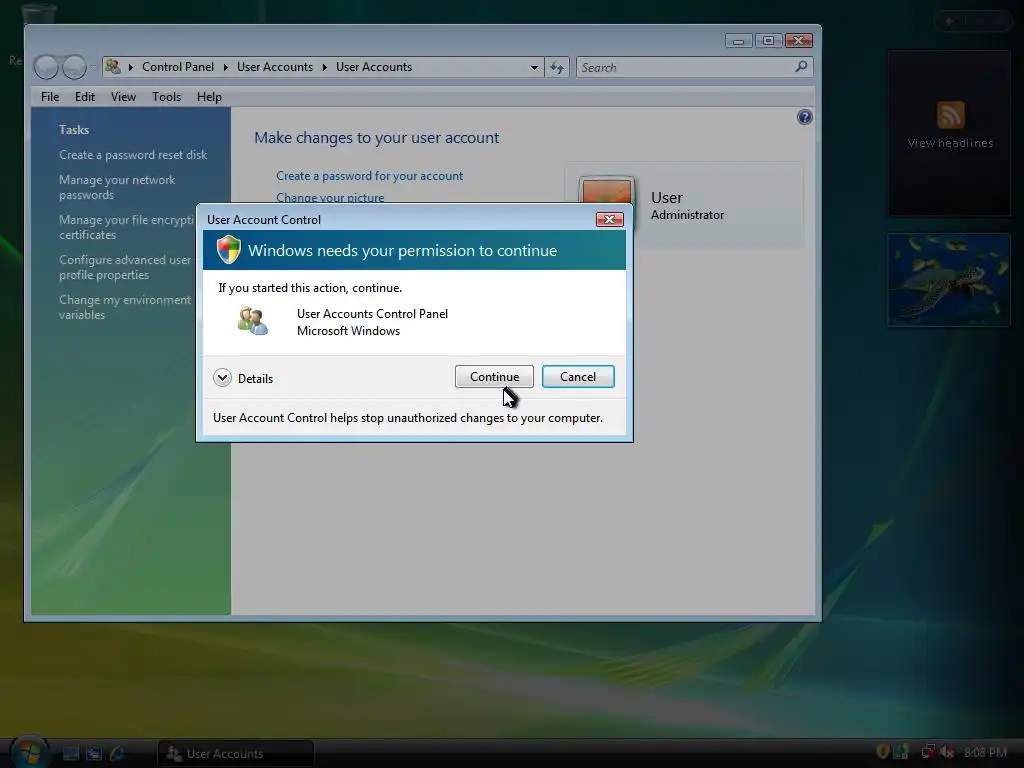The width and height of the screenshot is (1024, 768).
Task: Open Change my environment variables
Action: [x=125, y=307]
